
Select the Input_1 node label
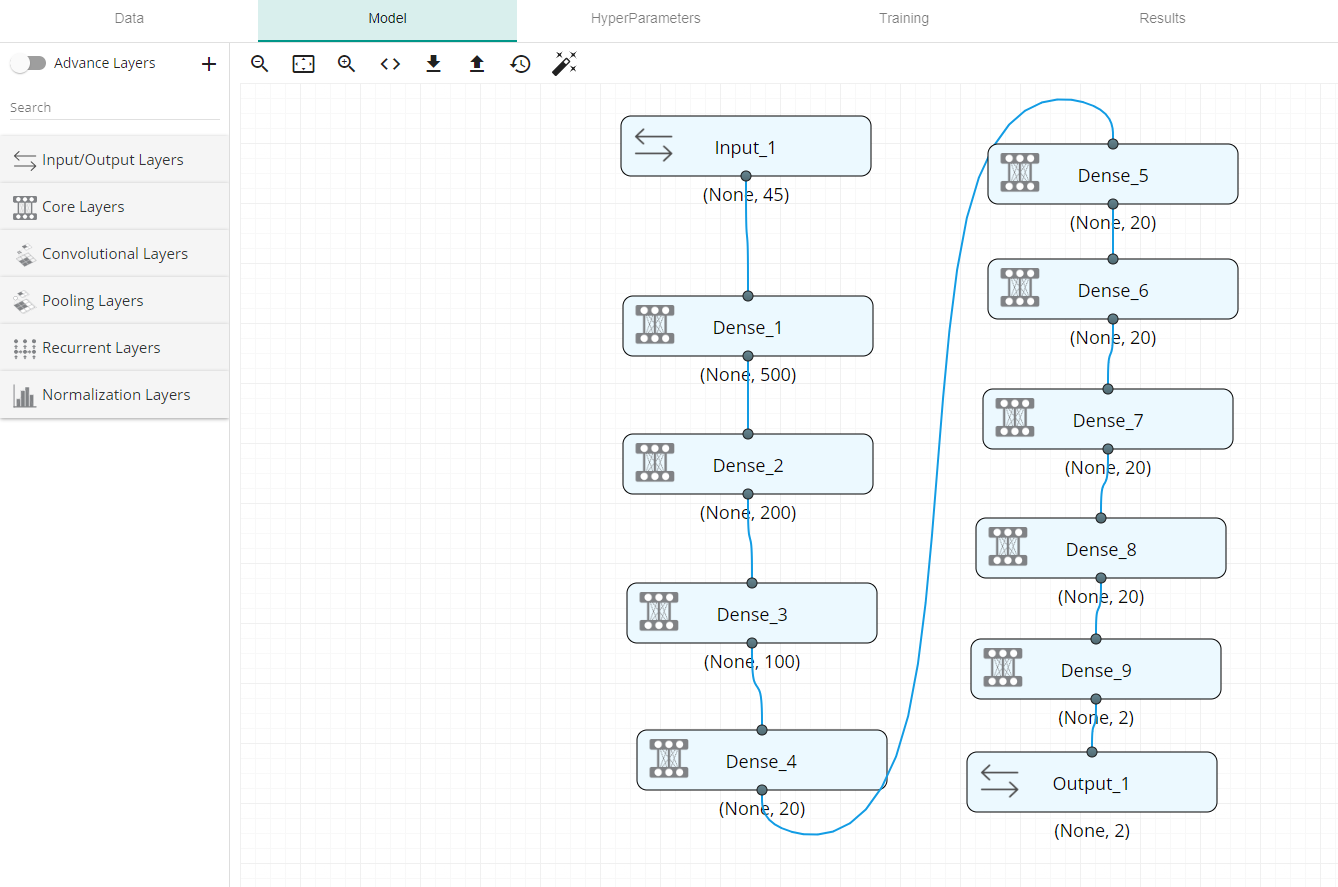pyautogui.click(x=745, y=148)
